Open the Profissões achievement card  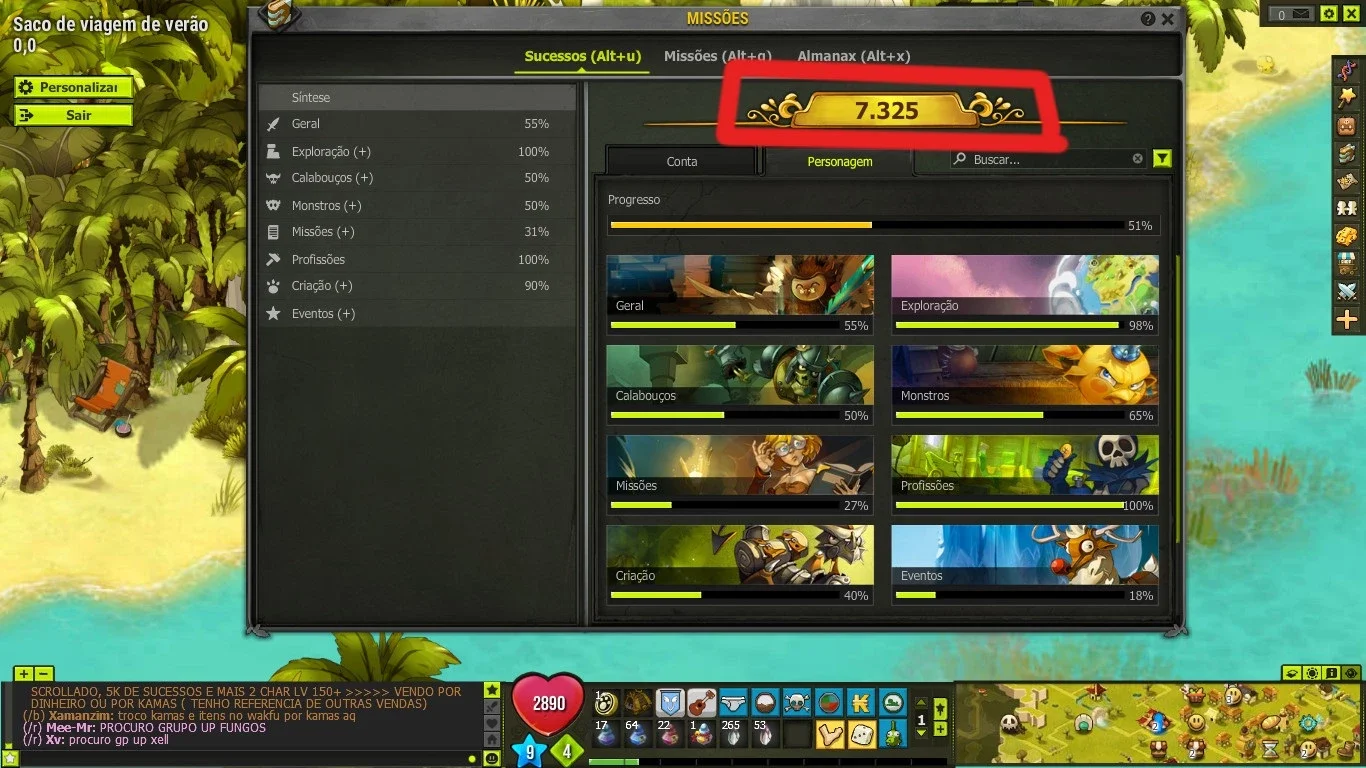click(x=1025, y=475)
